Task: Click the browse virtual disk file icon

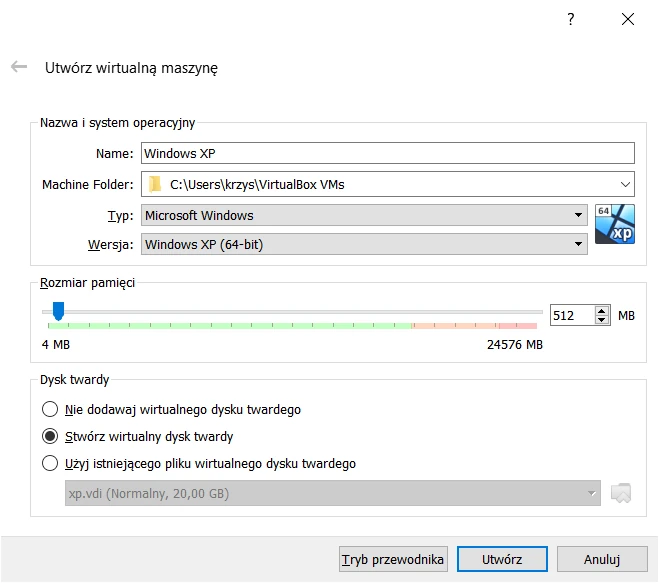Action: [621, 493]
